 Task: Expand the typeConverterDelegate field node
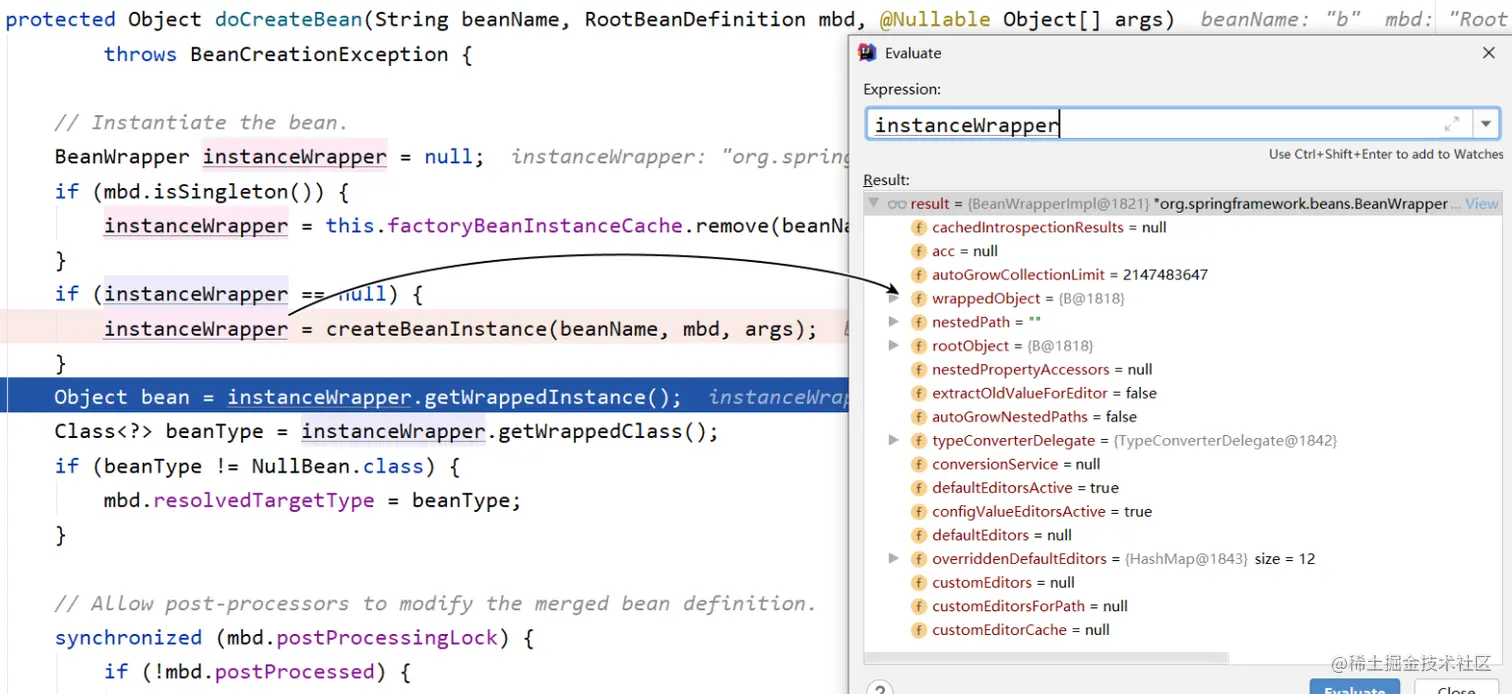893,440
